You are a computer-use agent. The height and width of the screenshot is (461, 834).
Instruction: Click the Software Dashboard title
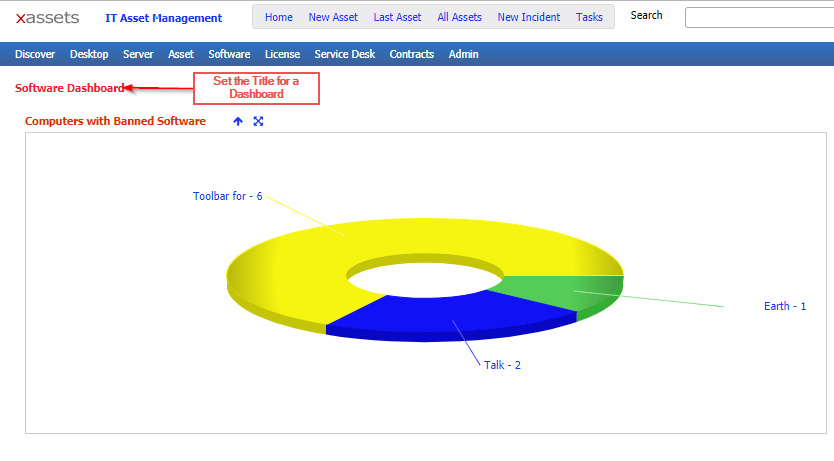click(x=70, y=88)
